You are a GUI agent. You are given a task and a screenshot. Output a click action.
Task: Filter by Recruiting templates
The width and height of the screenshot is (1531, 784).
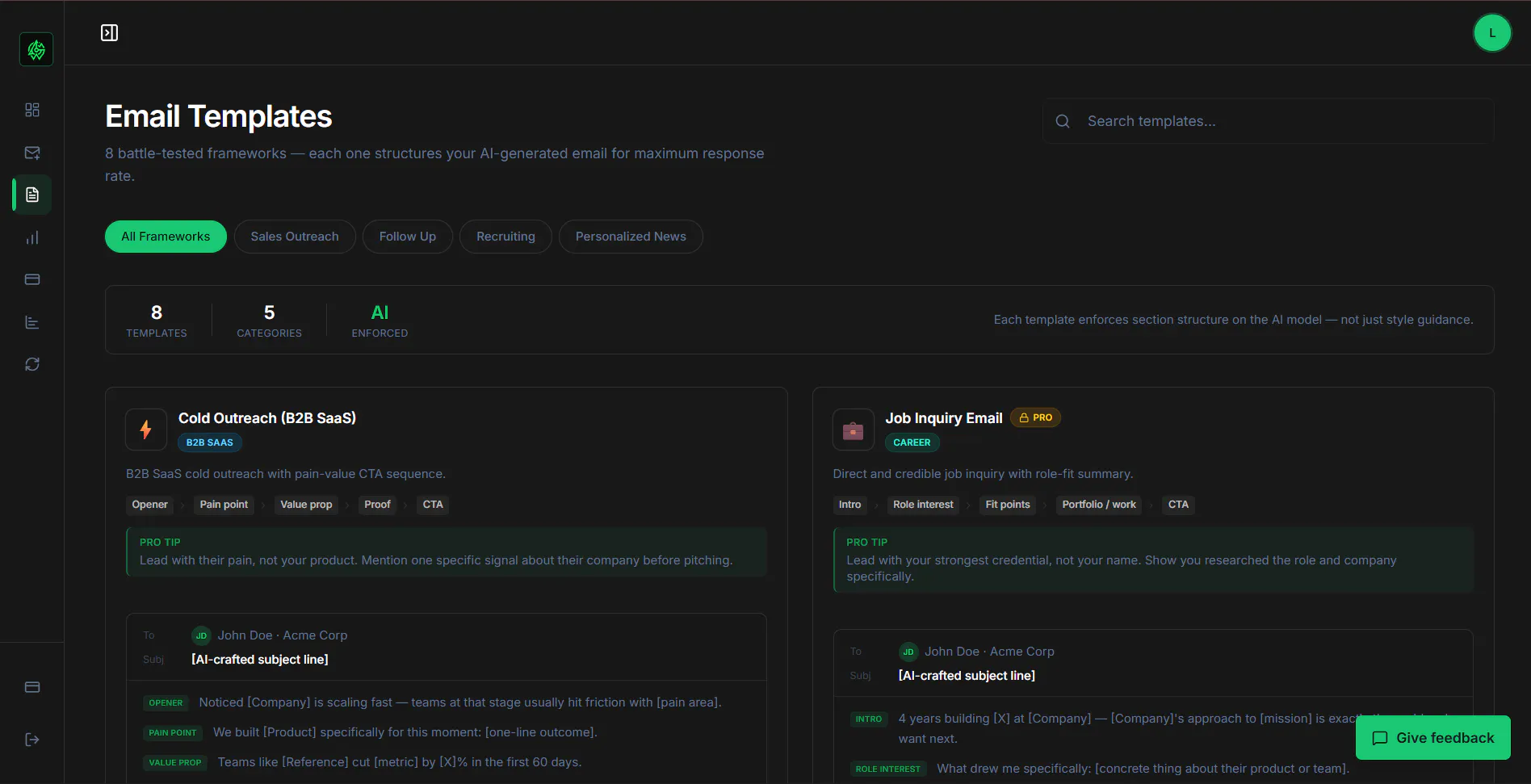(x=505, y=237)
